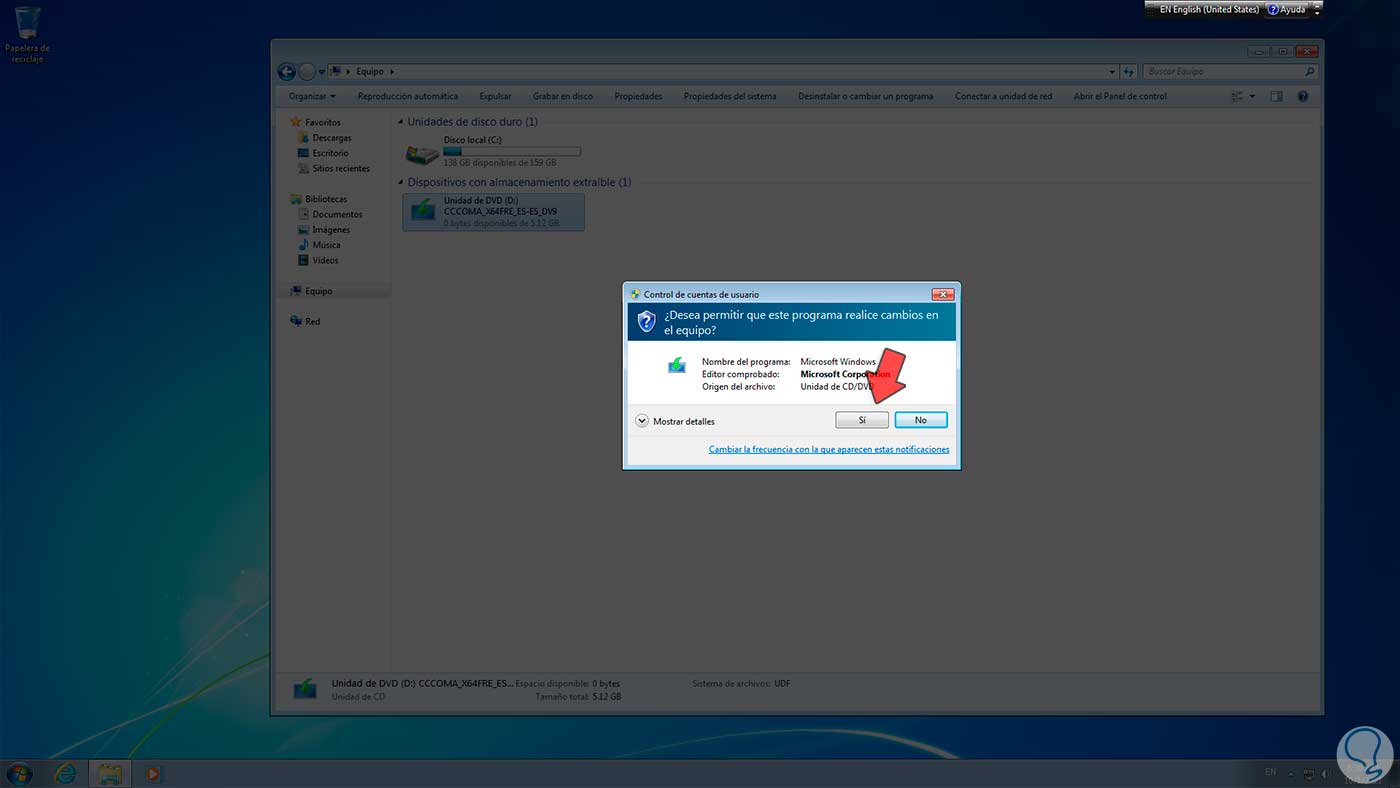Select the Unidad de DVD (D:) drive icon

point(422,211)
